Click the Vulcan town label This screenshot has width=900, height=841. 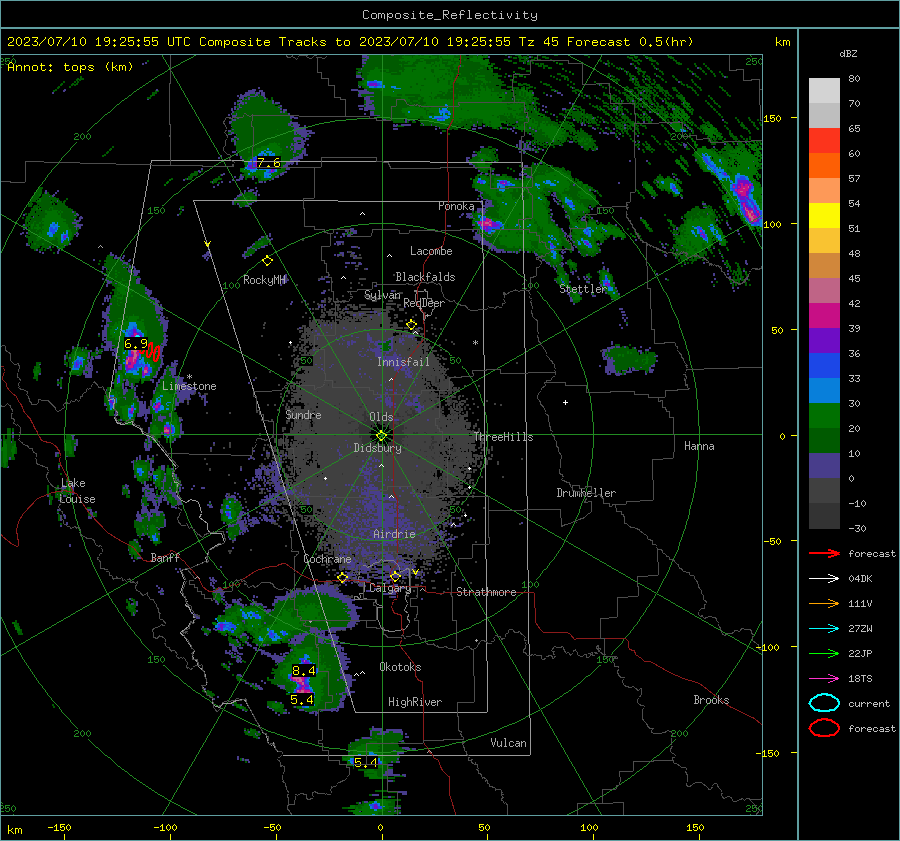pyautogui.click(x=509, y=743)
